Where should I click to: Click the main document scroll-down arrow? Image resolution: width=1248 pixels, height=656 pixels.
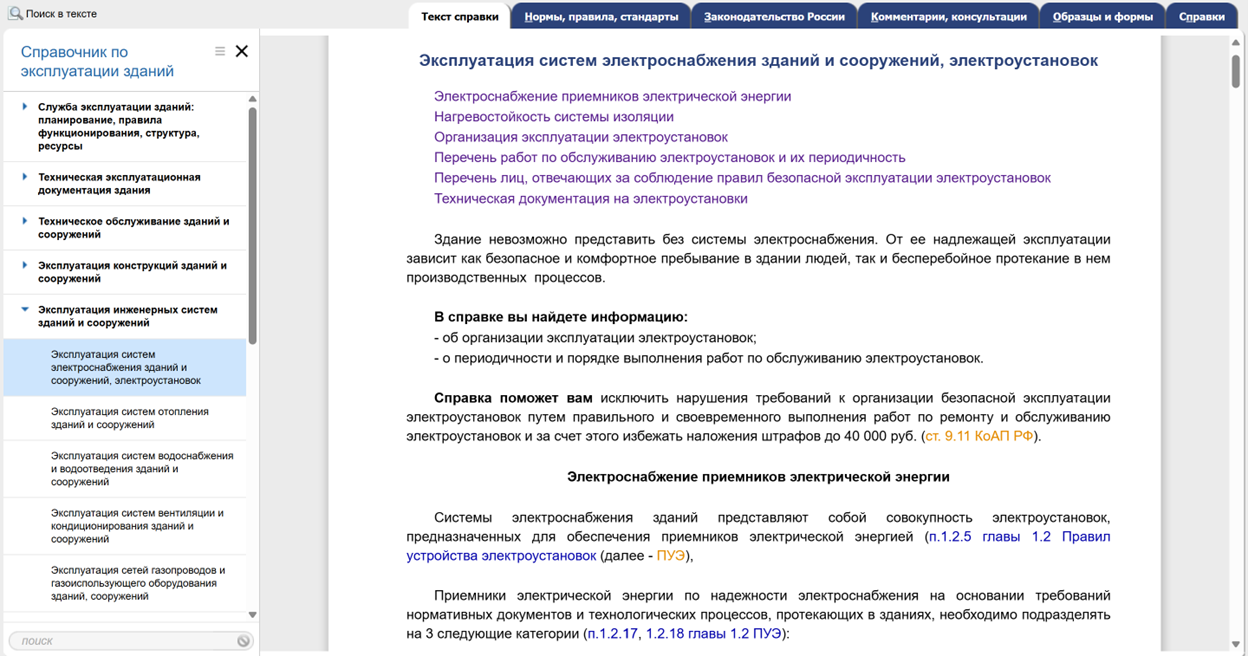pyautogui.click(x=1237, y=645)
